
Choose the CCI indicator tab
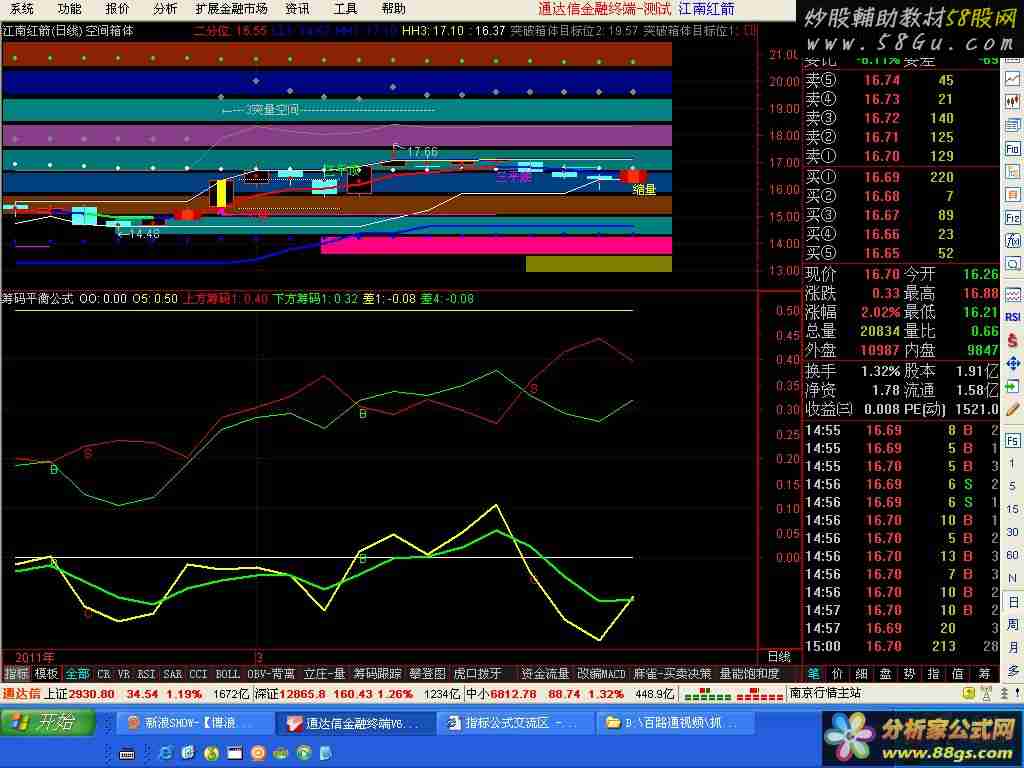[198, 673]
